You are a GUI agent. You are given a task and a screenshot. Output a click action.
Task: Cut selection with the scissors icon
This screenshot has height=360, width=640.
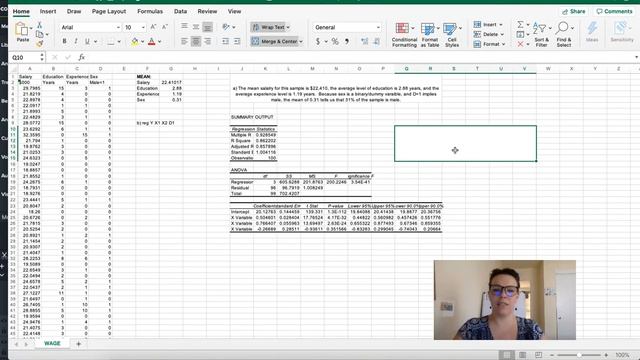tap(40, 25)
